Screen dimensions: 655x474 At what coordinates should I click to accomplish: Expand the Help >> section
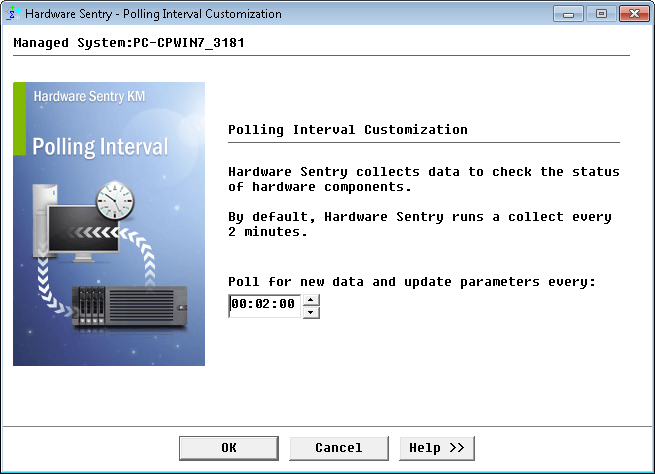437,448
